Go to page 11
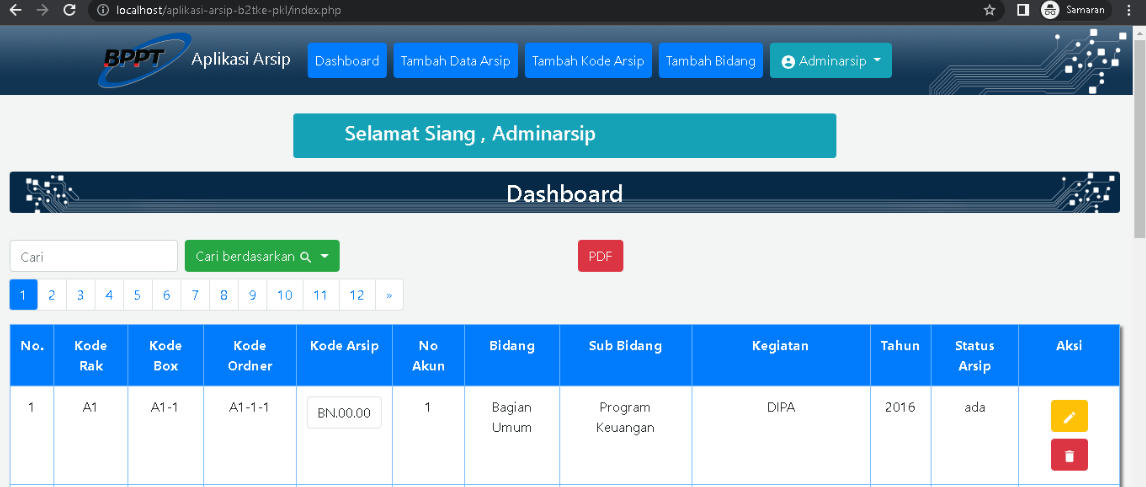The image size is (1146, 487). click(x=320, y=295)
